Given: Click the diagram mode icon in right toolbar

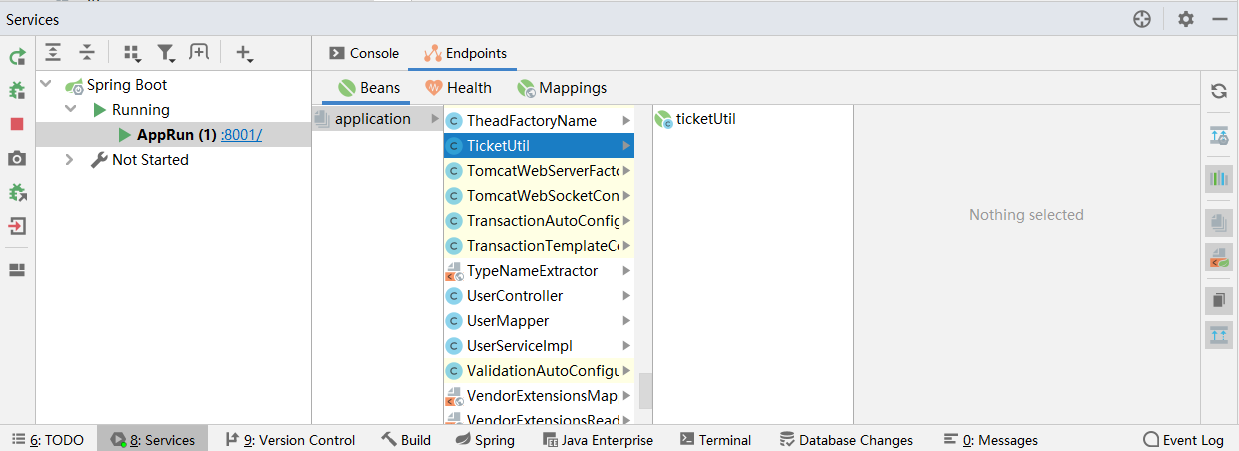Looking at the screenshot, I should [x=1219, y=135].
